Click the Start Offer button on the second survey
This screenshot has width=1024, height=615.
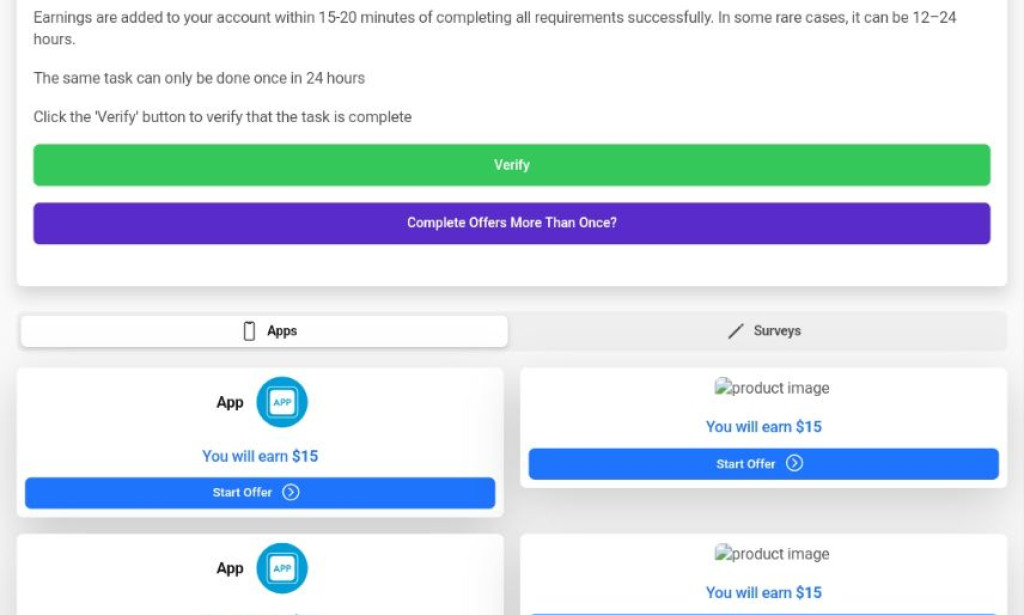(x=763, y=612)
